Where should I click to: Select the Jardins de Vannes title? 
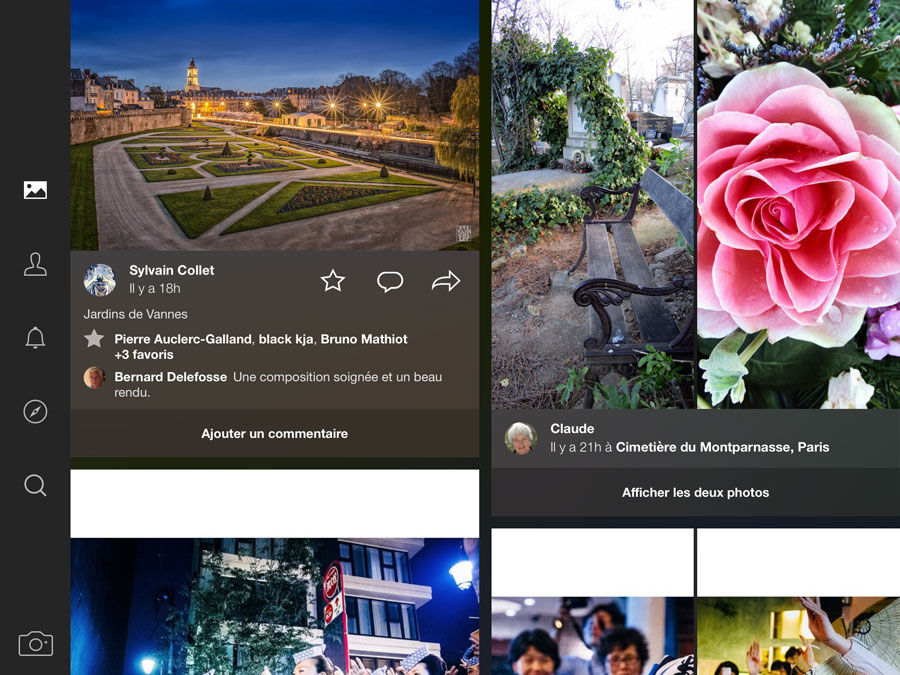click(x=135, y=314)
